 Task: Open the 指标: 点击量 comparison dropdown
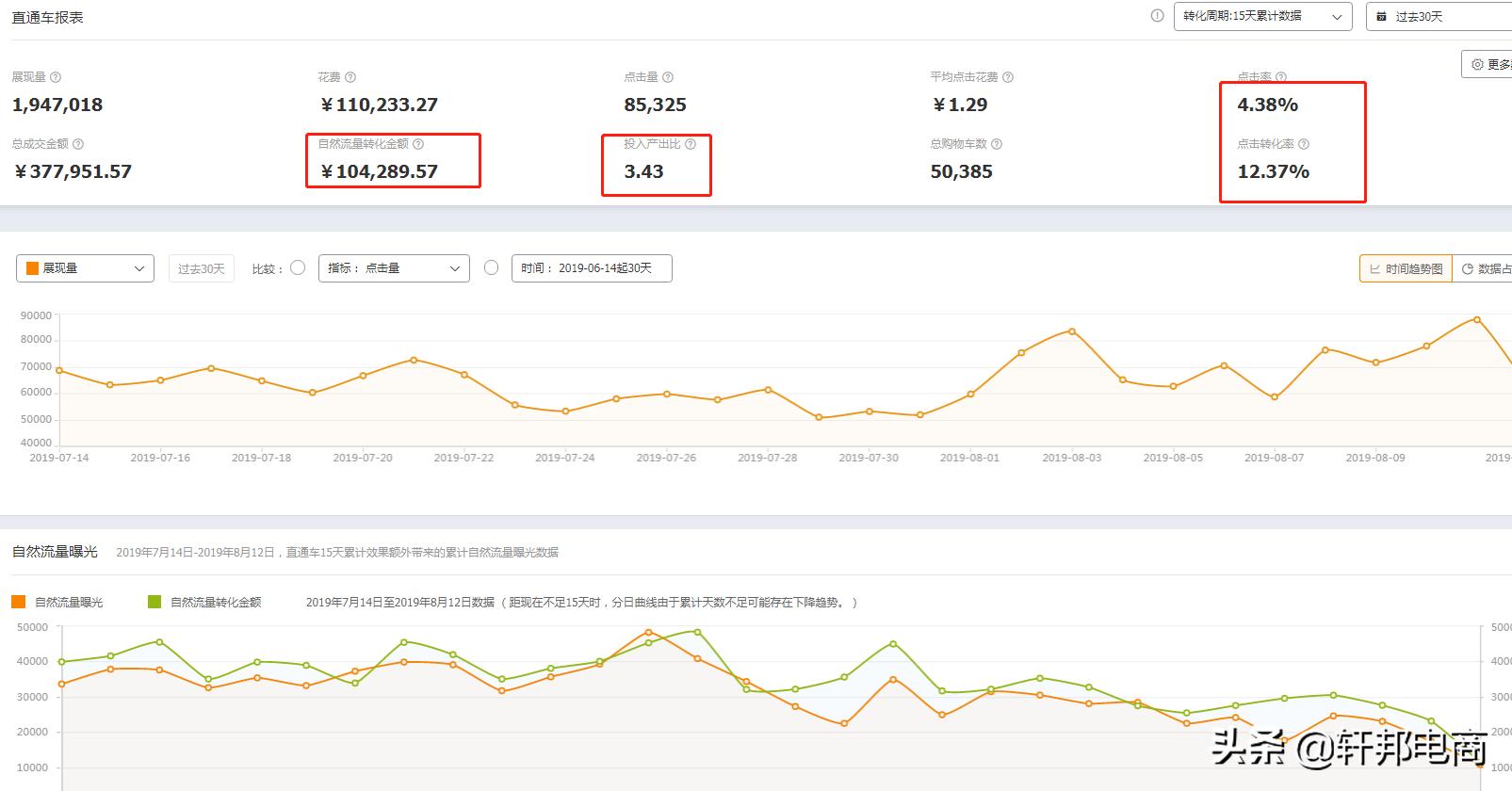(x=394, y=268)
